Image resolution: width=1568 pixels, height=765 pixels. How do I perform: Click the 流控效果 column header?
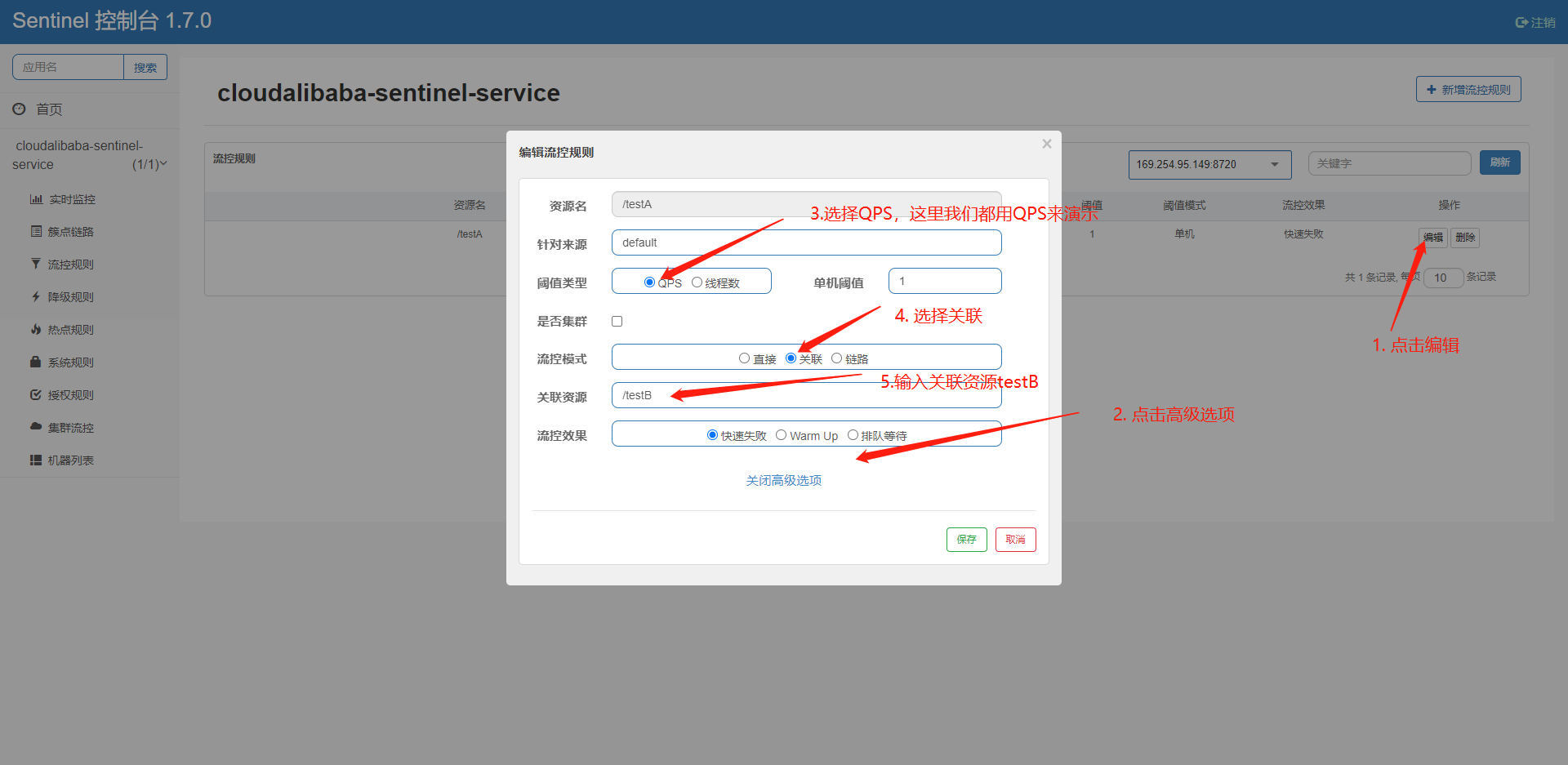tap(1303, 206)
